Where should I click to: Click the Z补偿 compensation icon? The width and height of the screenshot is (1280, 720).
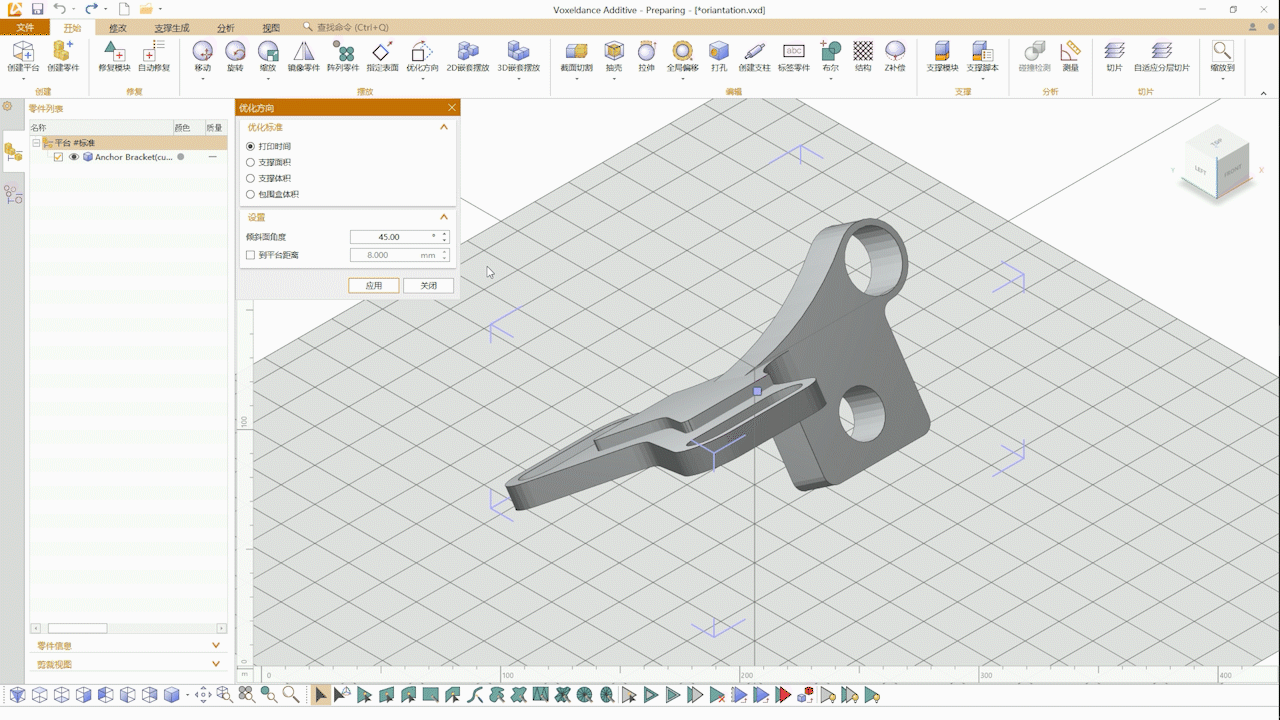pos(895,51)
